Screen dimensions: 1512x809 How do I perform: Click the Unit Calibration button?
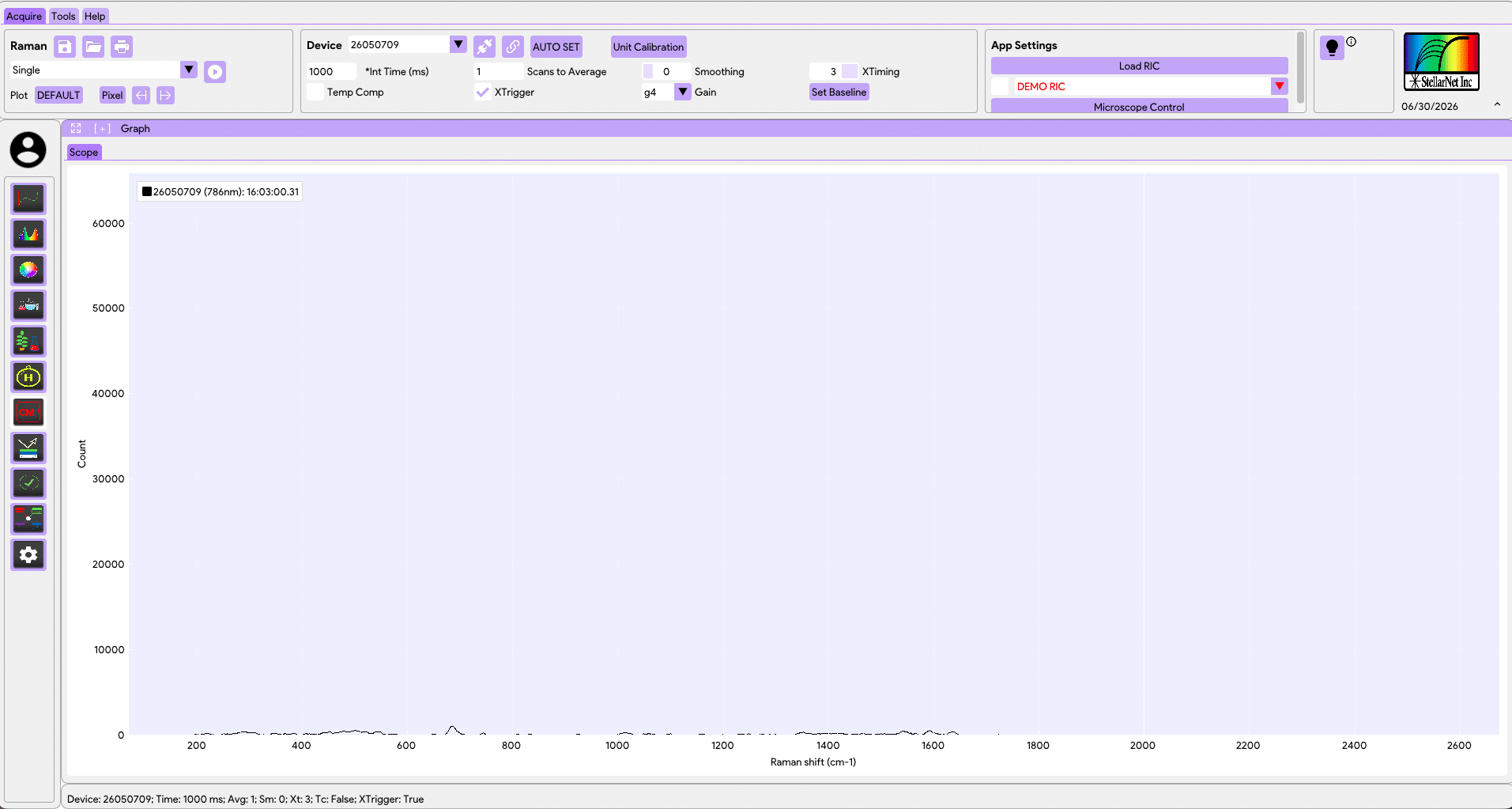(x=649, y=47)
